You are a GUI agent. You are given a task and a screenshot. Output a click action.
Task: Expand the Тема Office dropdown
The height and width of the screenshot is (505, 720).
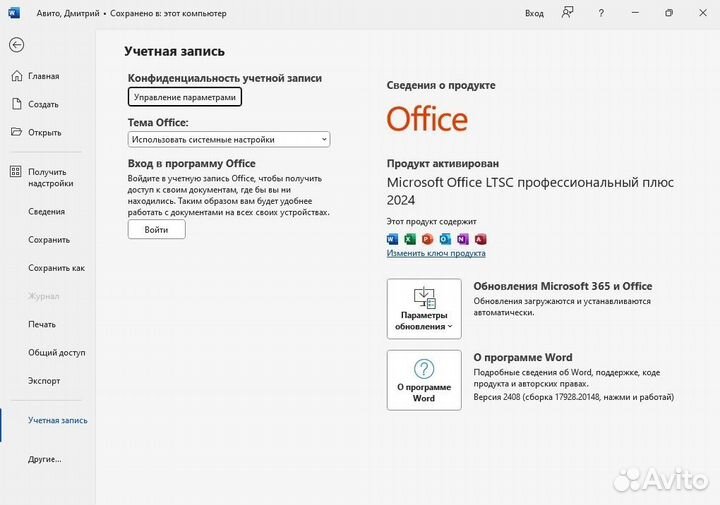pyautogui.click(x=229, y=140)
